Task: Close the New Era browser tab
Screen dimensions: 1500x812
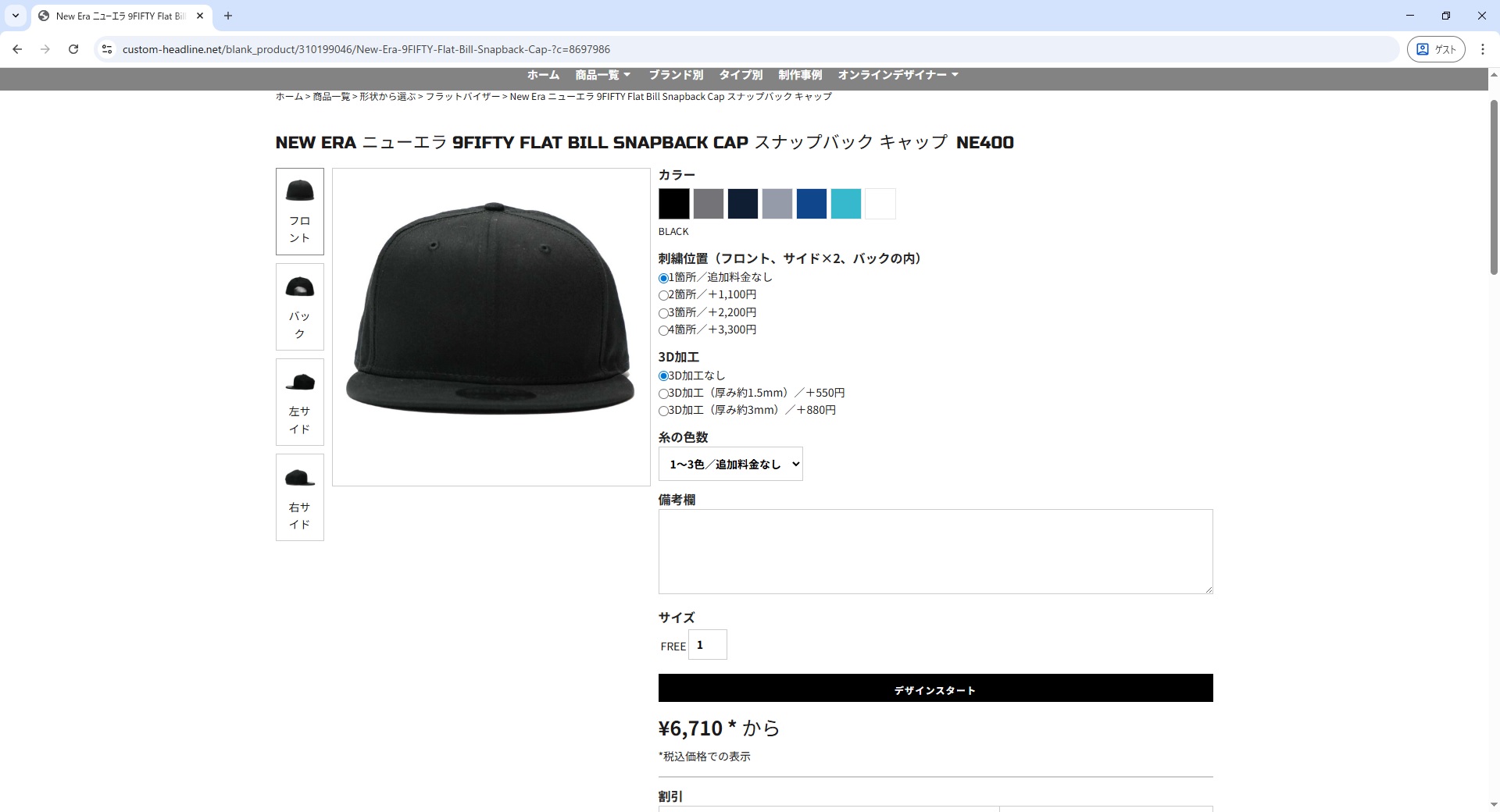Action: [200, 16]
